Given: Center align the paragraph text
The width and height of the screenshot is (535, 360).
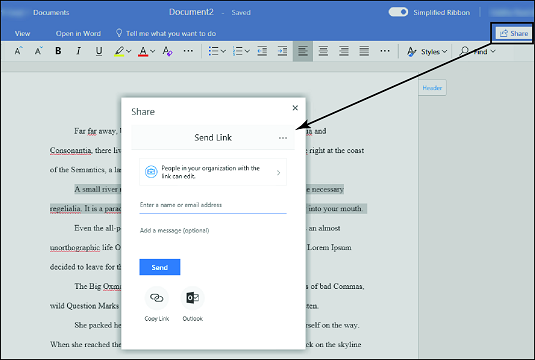Looking at the screenshot, I should [x=323, y=51].
